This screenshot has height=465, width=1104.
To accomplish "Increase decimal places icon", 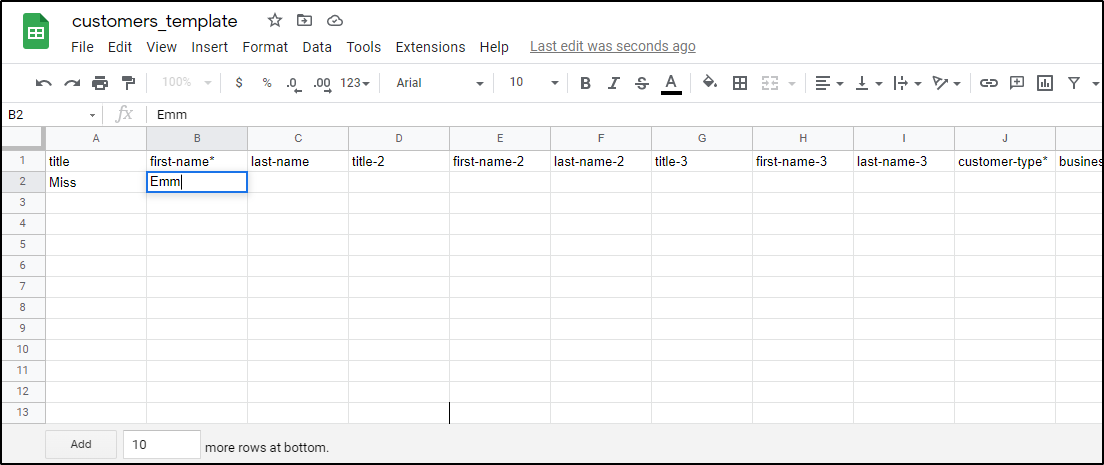I will point(322,84).
